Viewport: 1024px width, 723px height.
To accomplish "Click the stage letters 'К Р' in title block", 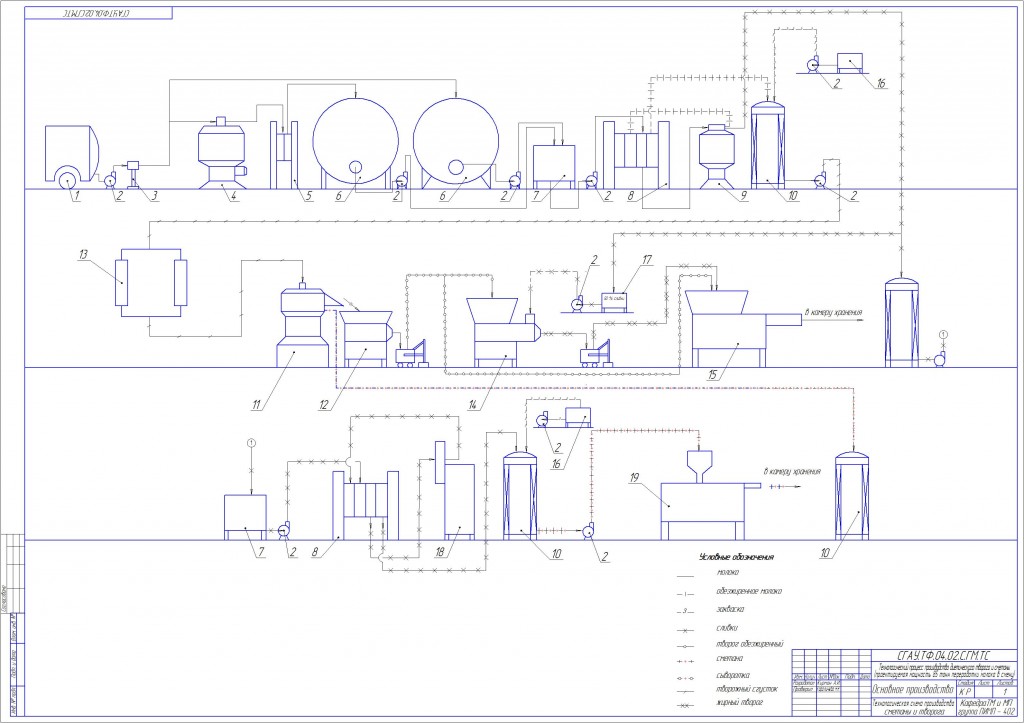I will [x=965, y=691].
